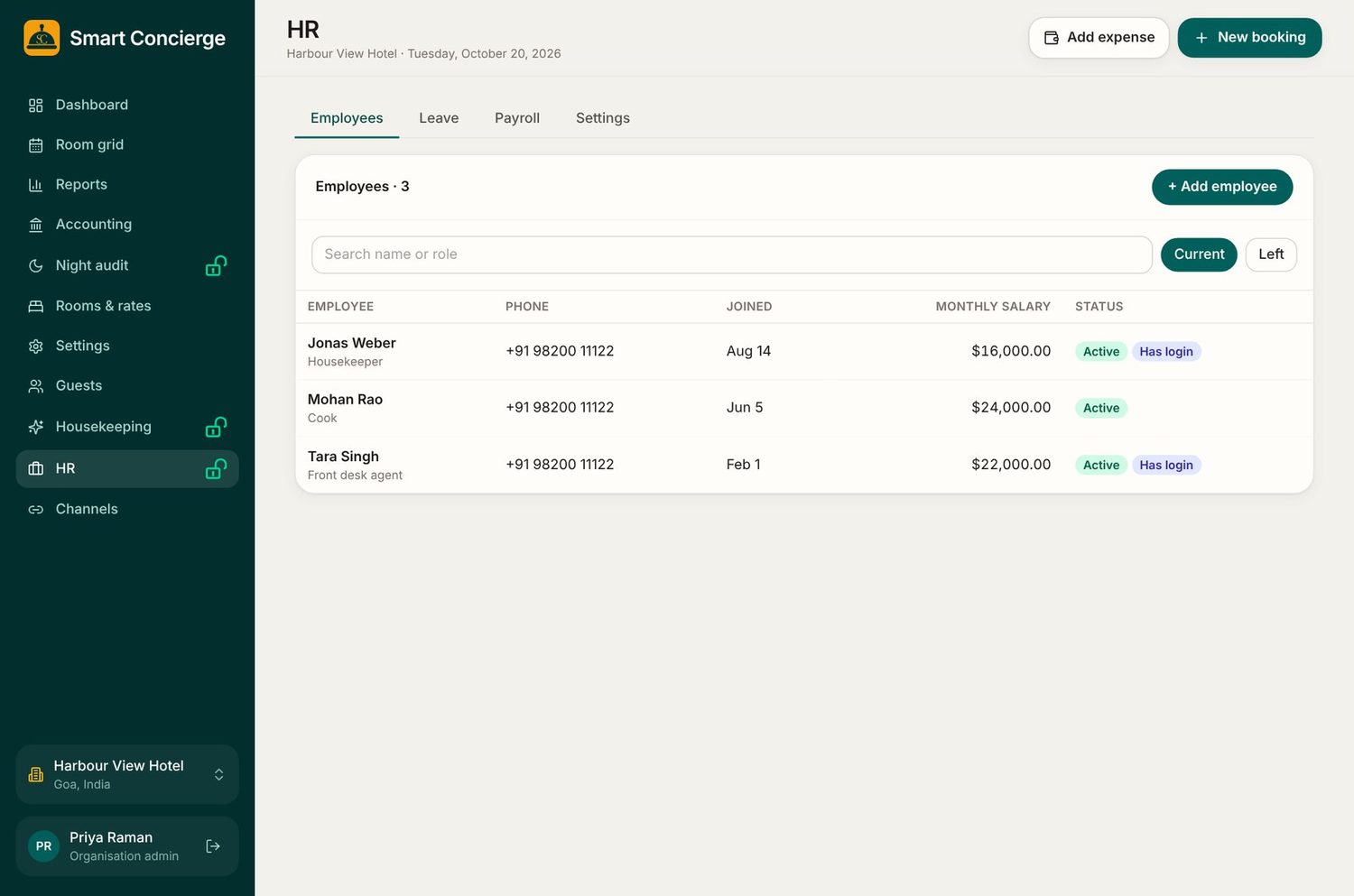The image size is (1354, 896).
Task: Click the logout icon beside Priya Raman
Action: (213, 846)
